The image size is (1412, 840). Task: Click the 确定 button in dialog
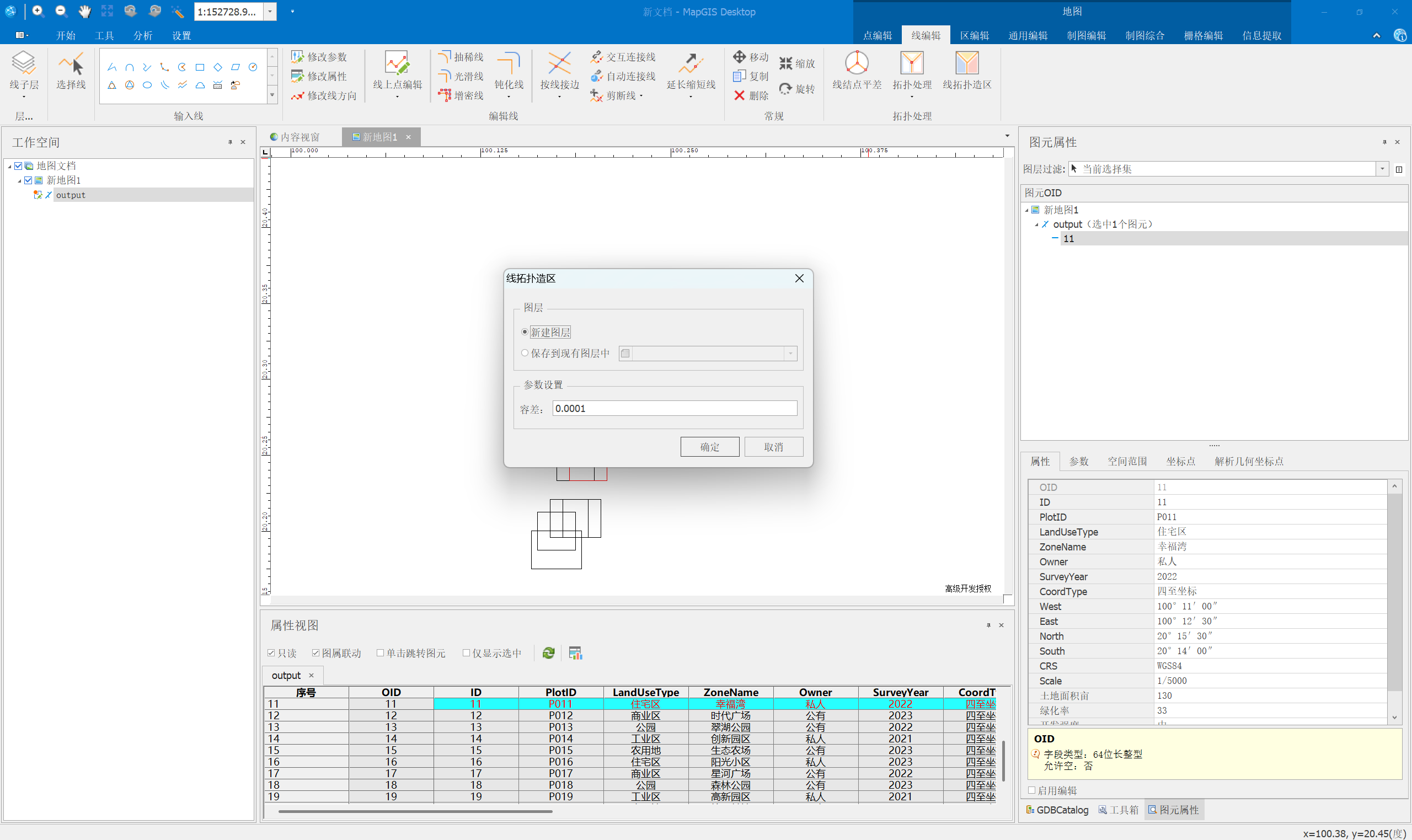pyautogui.click(x=709, y=447)
